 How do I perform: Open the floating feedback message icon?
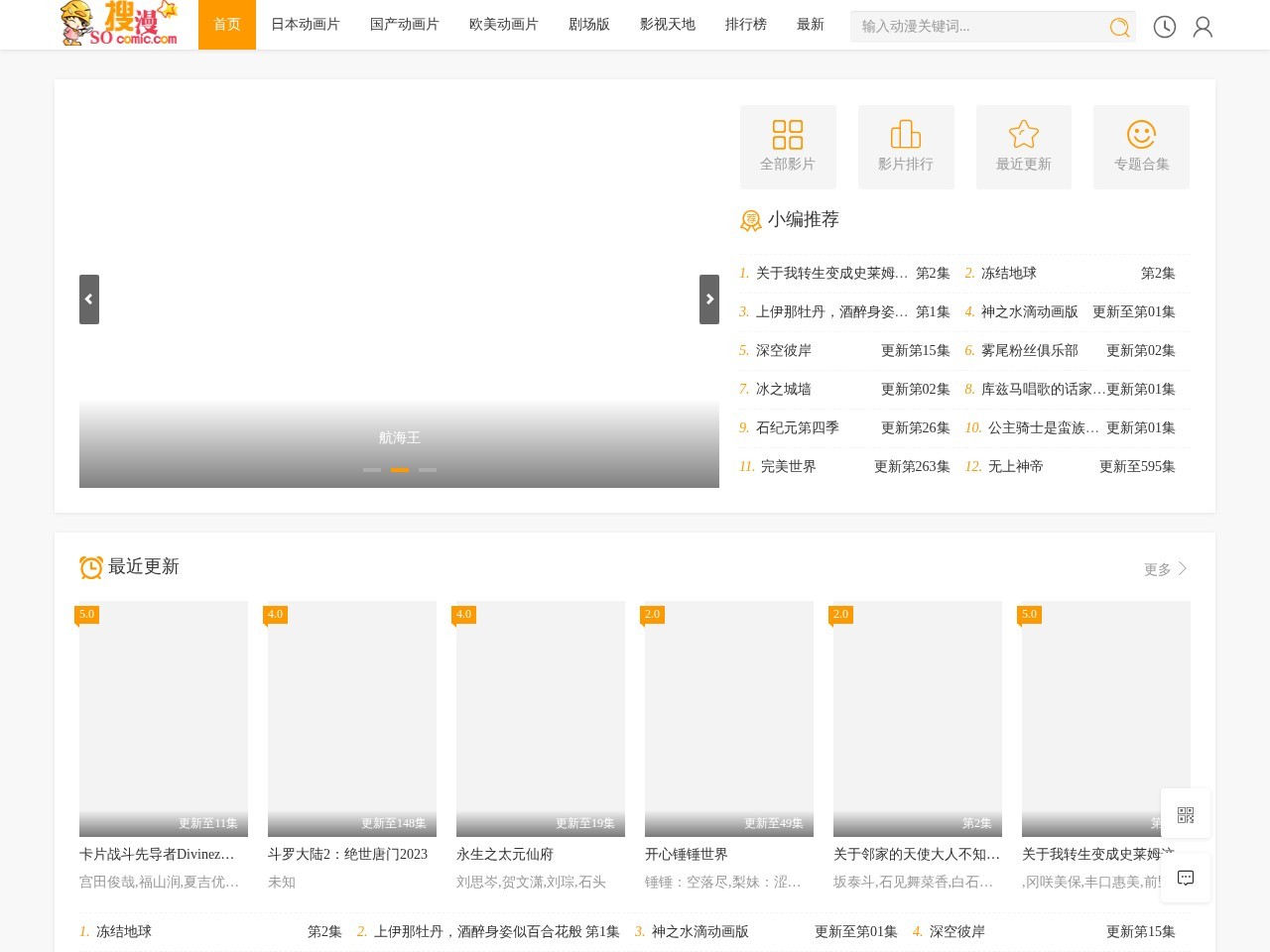(x=1186, y=878)
